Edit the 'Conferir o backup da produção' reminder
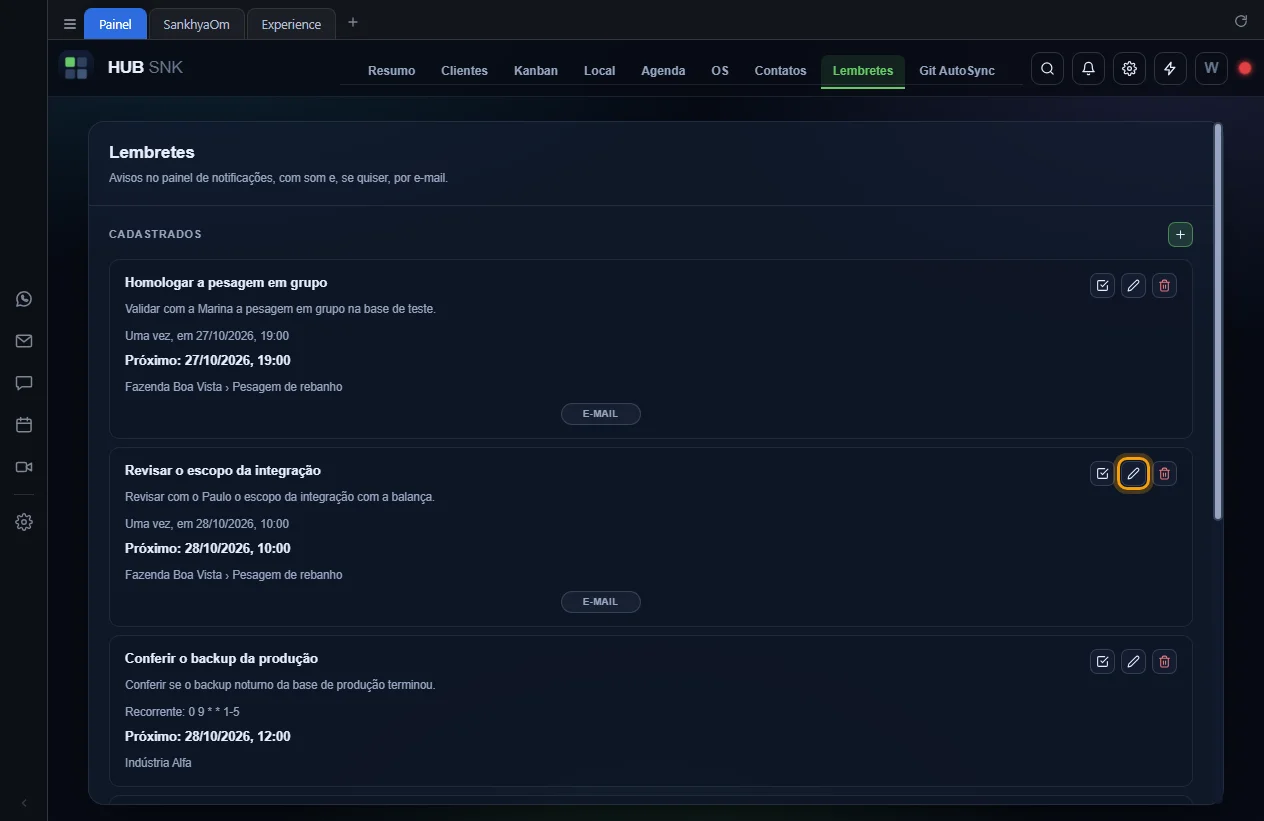The height and width of the screenshot is (821, 1264). coord(1133,661)
